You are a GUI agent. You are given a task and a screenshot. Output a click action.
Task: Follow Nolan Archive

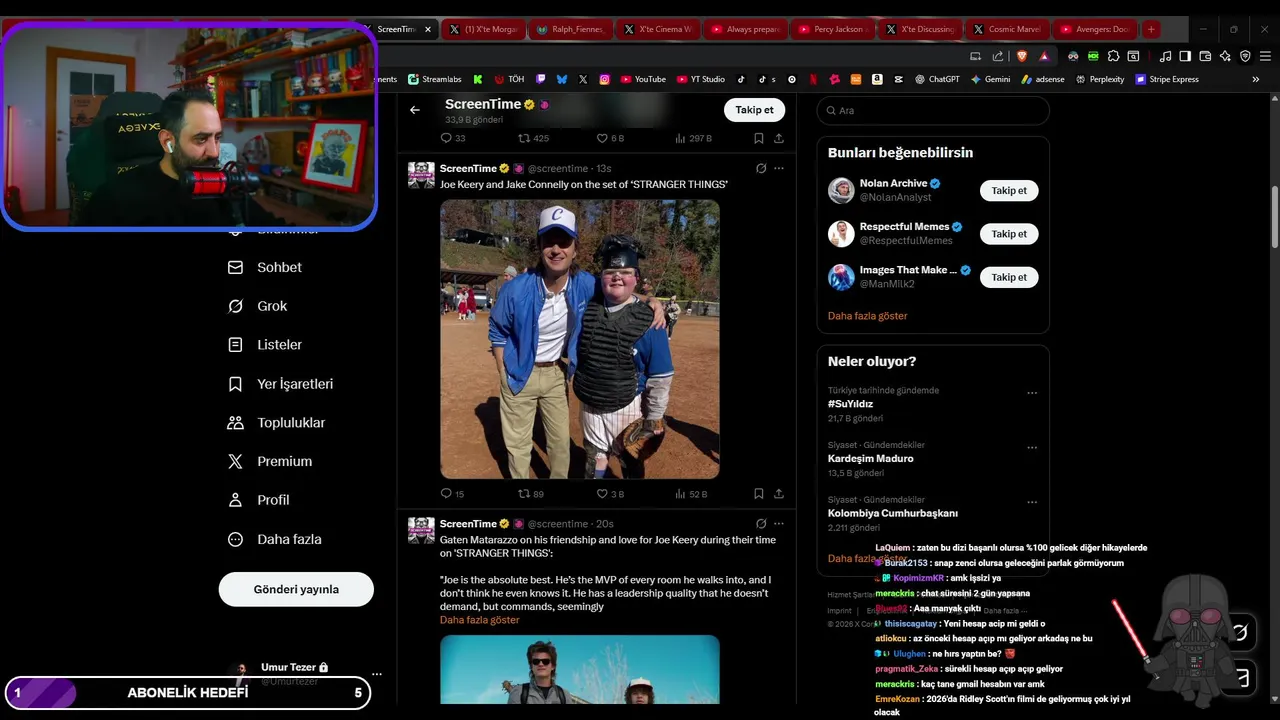[x=1009, y=190]
